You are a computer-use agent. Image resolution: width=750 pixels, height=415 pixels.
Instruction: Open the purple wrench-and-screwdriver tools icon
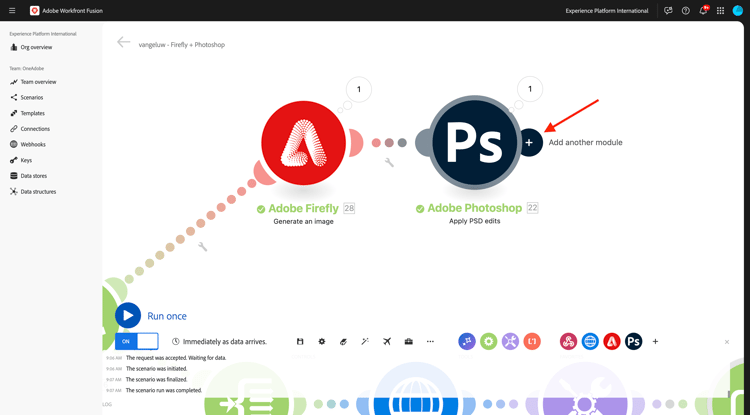click(x=510, y=341)
